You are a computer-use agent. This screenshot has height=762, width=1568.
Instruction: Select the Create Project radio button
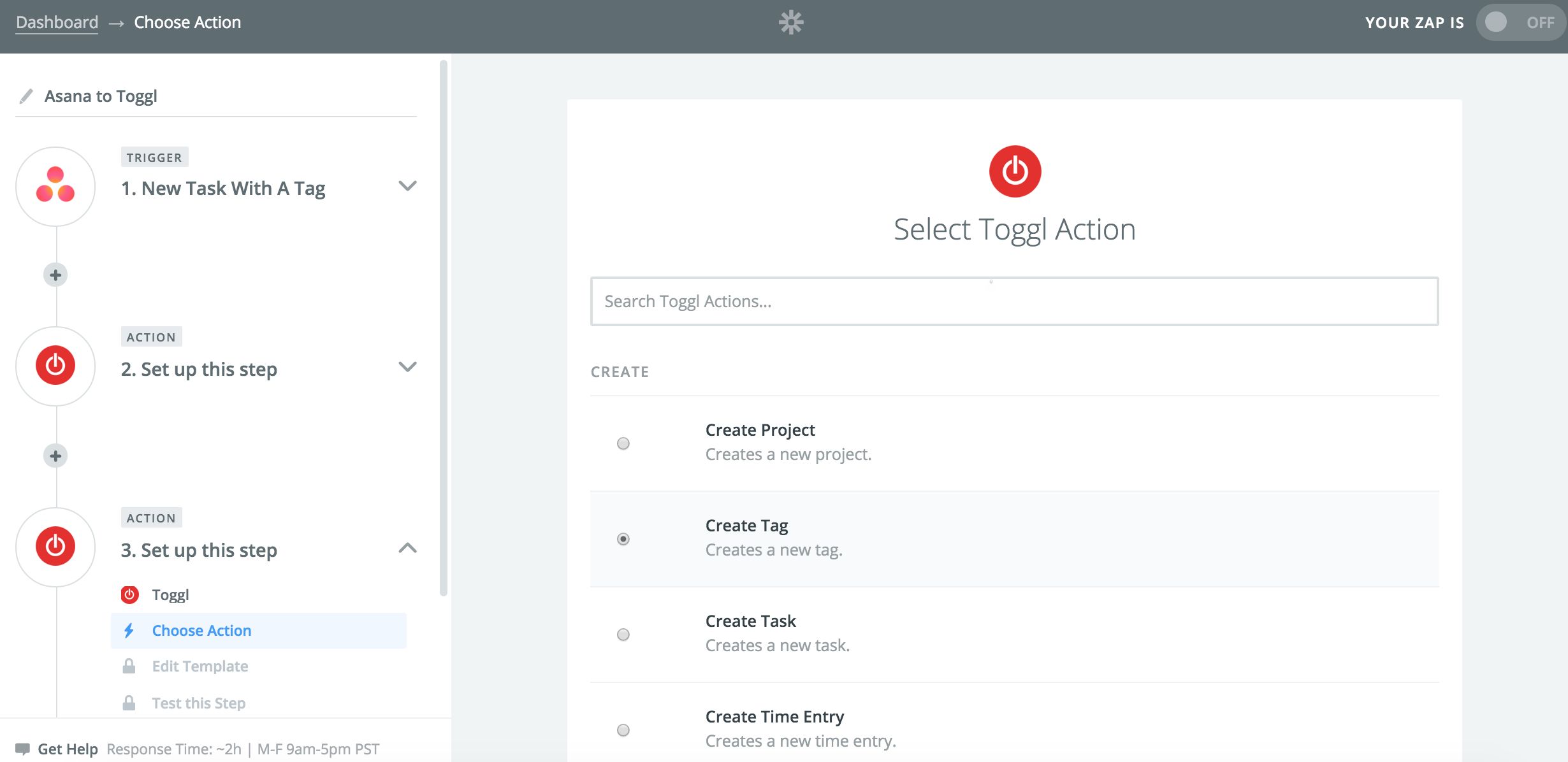point(623,443)
